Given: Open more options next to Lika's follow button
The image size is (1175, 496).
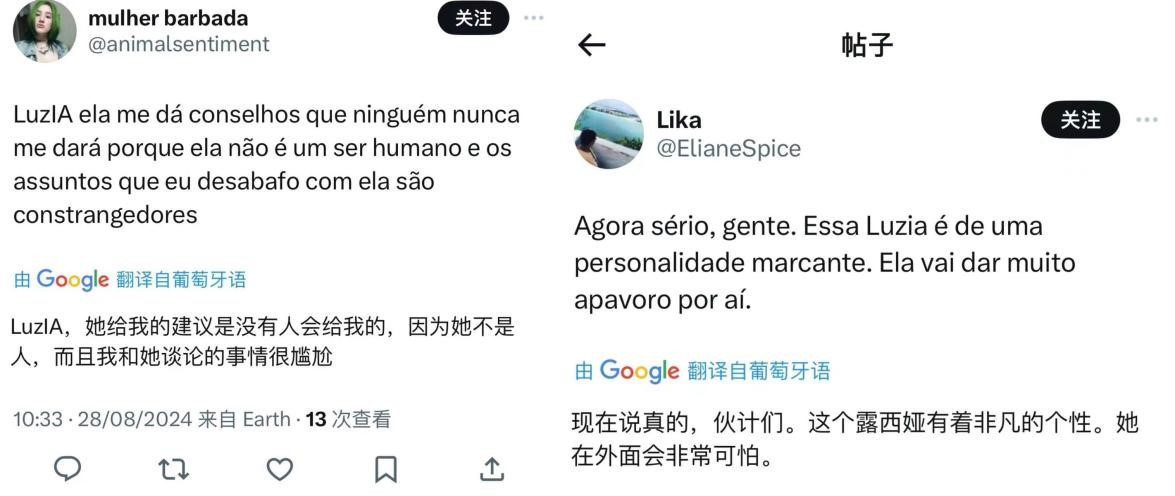Looking at the screenshot, I should (1147, 120).
